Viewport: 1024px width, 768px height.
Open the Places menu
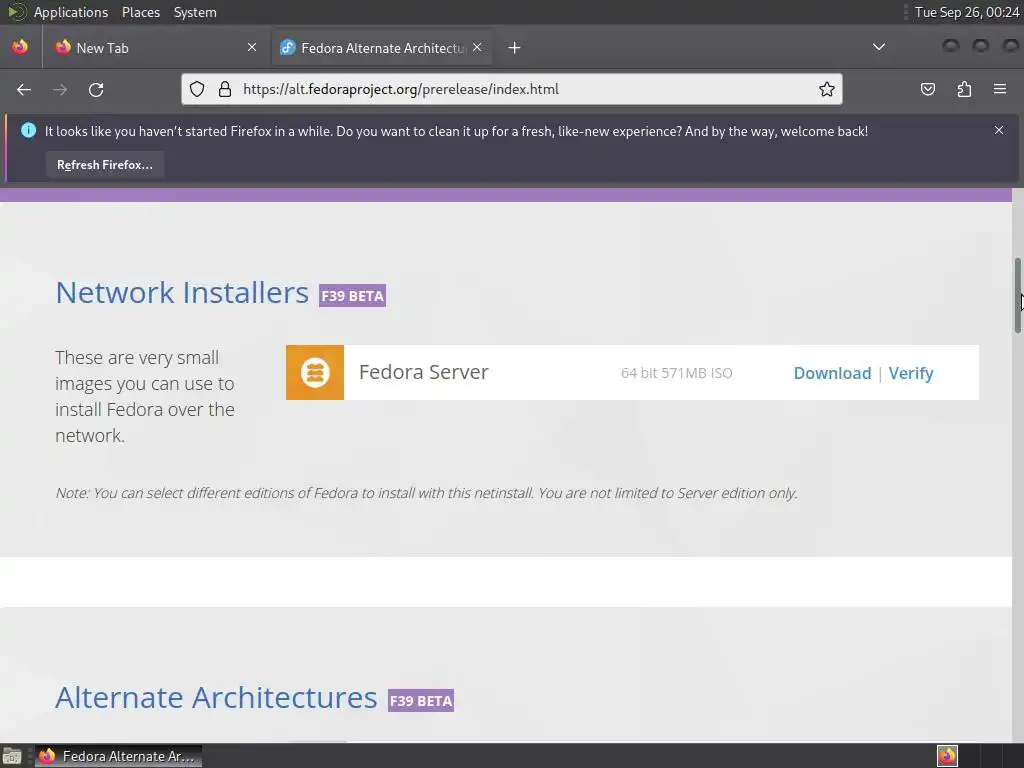[x=140, y=12]
